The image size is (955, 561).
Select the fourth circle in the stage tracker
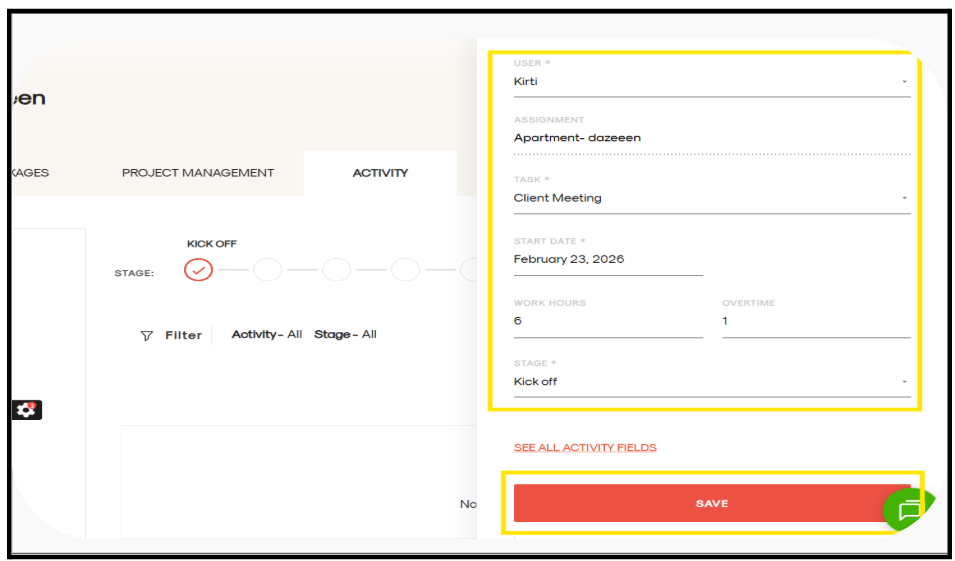click(x=405, y=270)
